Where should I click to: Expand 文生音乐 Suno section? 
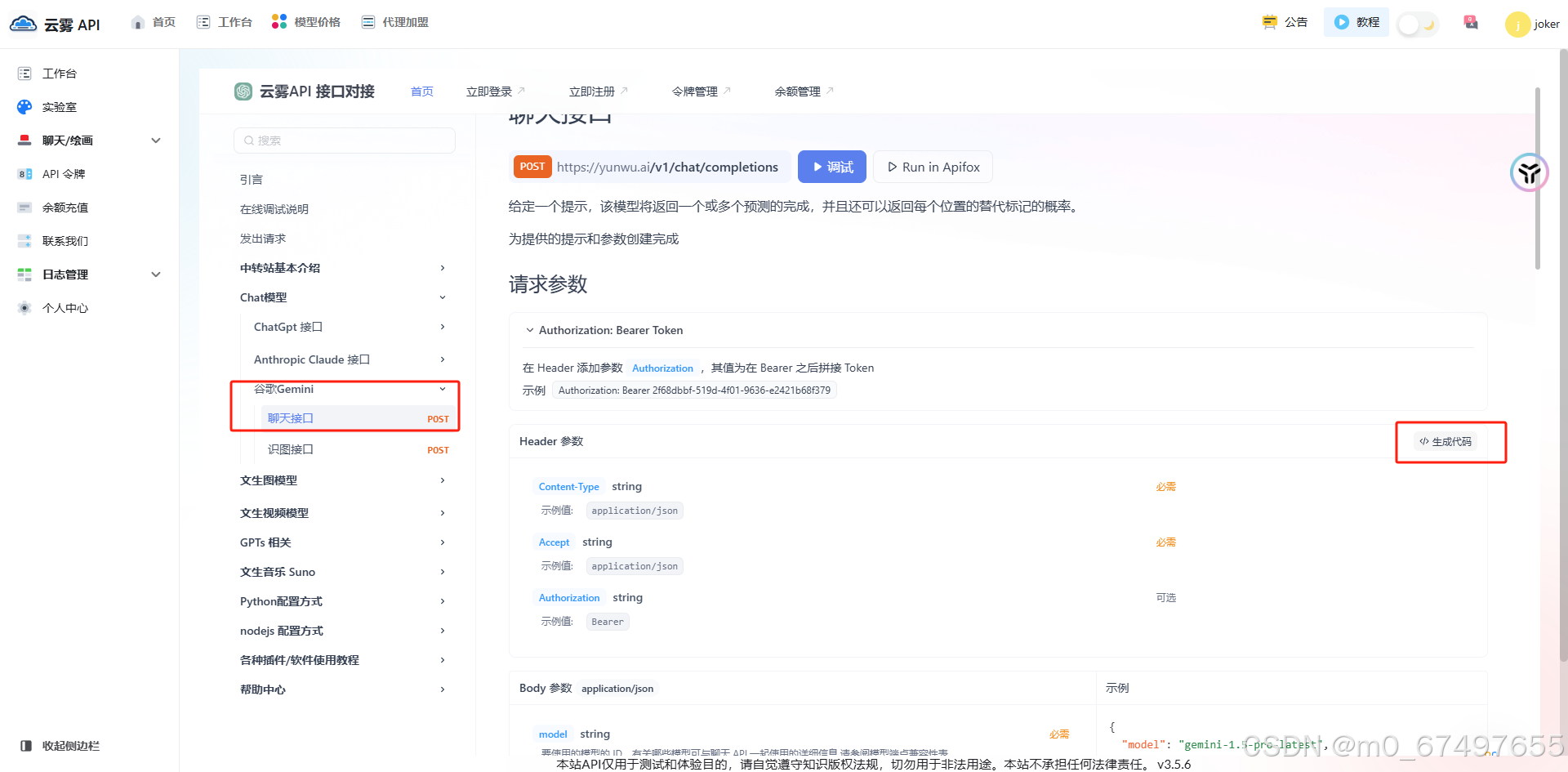point(345,572)
